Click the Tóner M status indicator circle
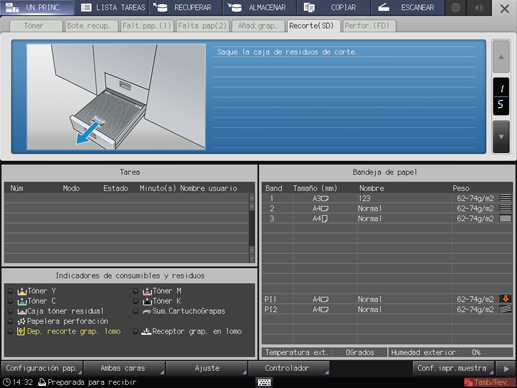 [x=135, y=291]
